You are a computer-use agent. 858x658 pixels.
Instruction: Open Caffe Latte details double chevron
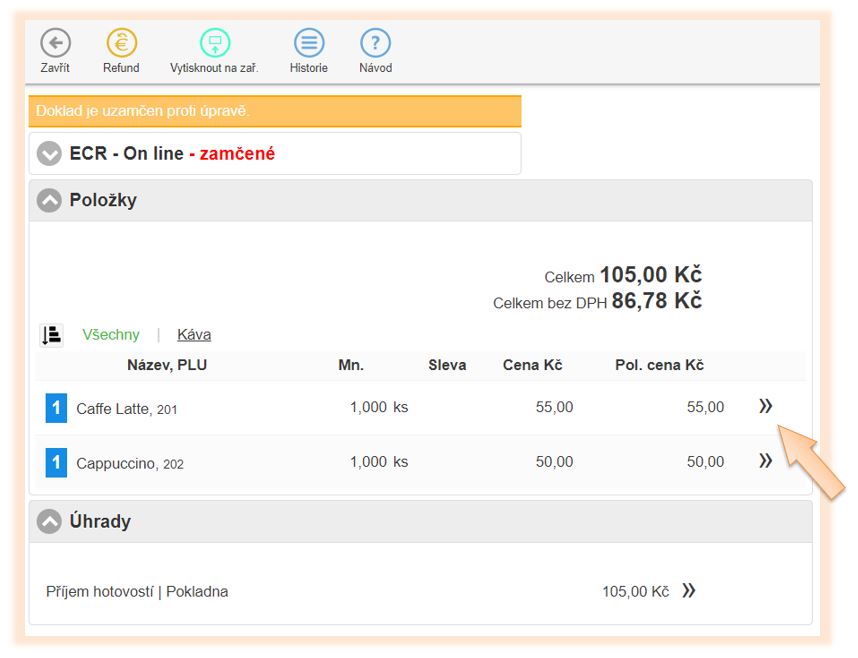click(766, 406)
